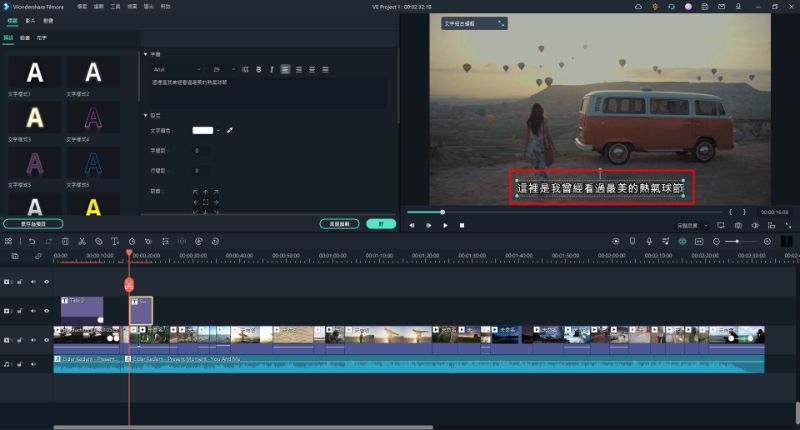Screen dimensions: 800x430
Task: Click the redo arrow in the timeline toolbar
Action: click(x=48, y=241)
